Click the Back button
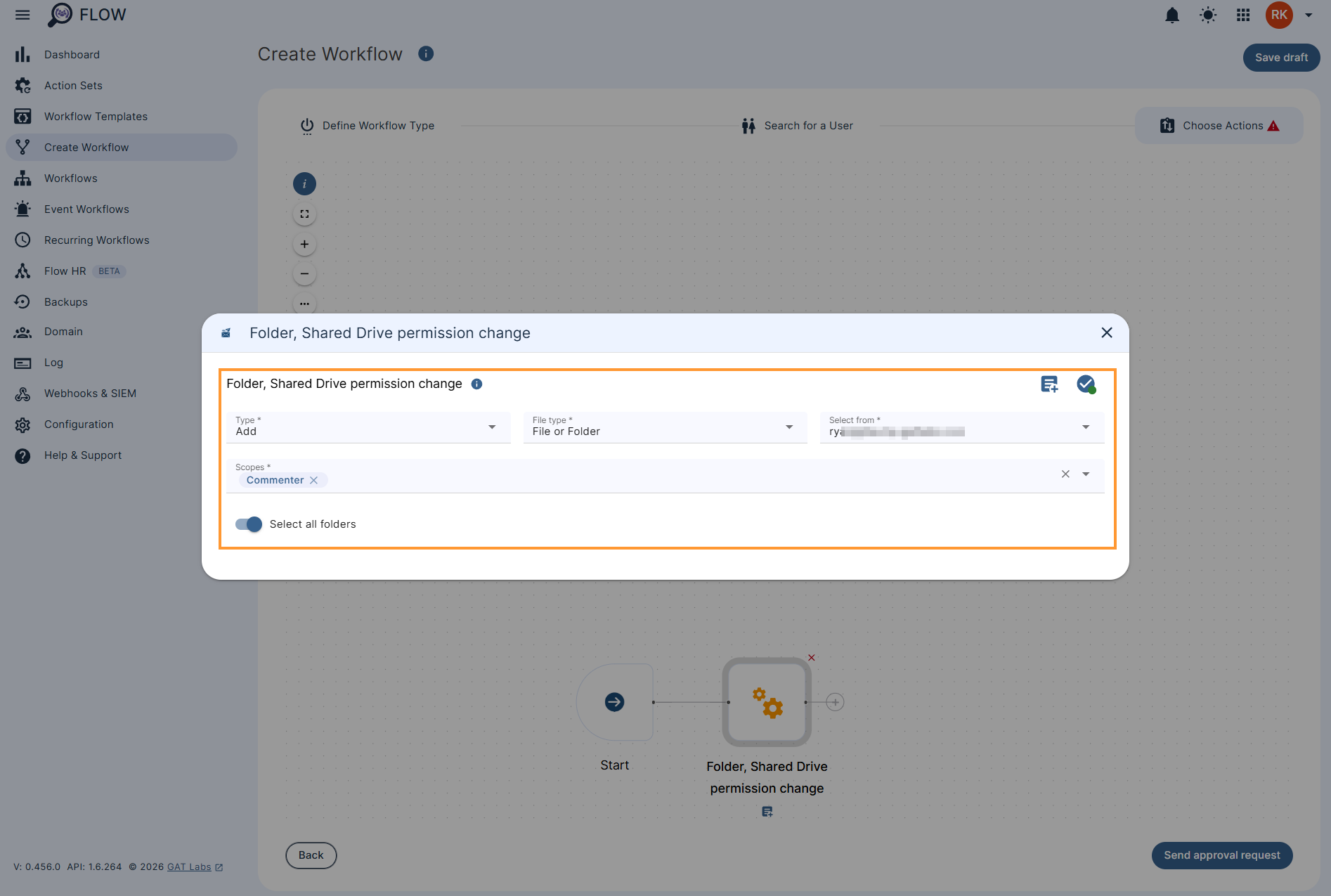This screenshot has width=1331, height=896. pos(311,855)
